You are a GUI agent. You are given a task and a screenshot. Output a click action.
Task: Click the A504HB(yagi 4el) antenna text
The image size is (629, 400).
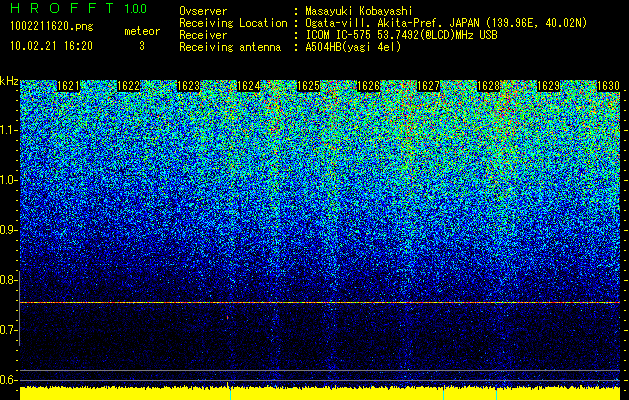(x=353, y=47)
